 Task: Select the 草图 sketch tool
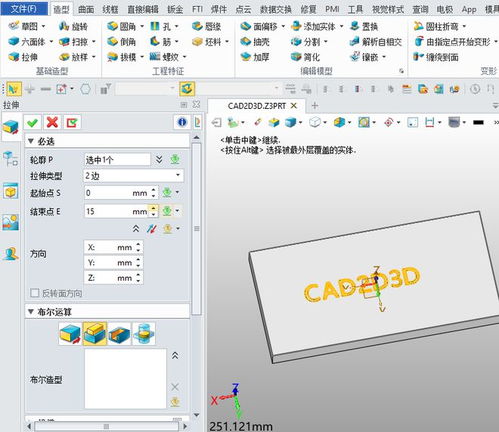click(x=23, y=26)
